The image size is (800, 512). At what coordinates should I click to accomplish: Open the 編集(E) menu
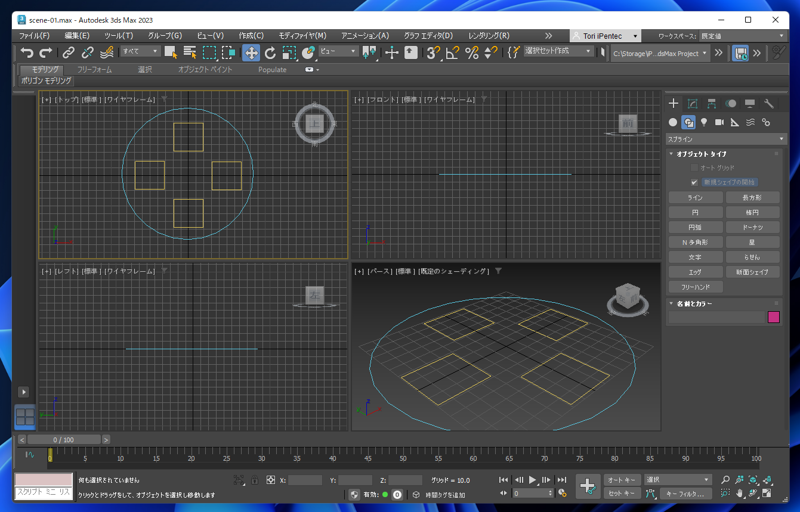[x=77, y=36]
